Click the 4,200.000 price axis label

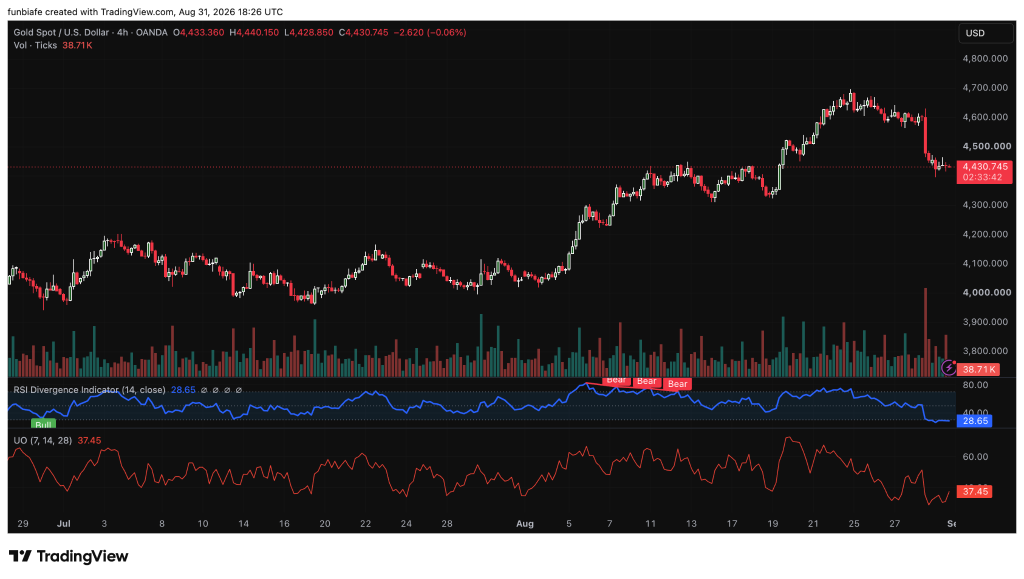985,234
